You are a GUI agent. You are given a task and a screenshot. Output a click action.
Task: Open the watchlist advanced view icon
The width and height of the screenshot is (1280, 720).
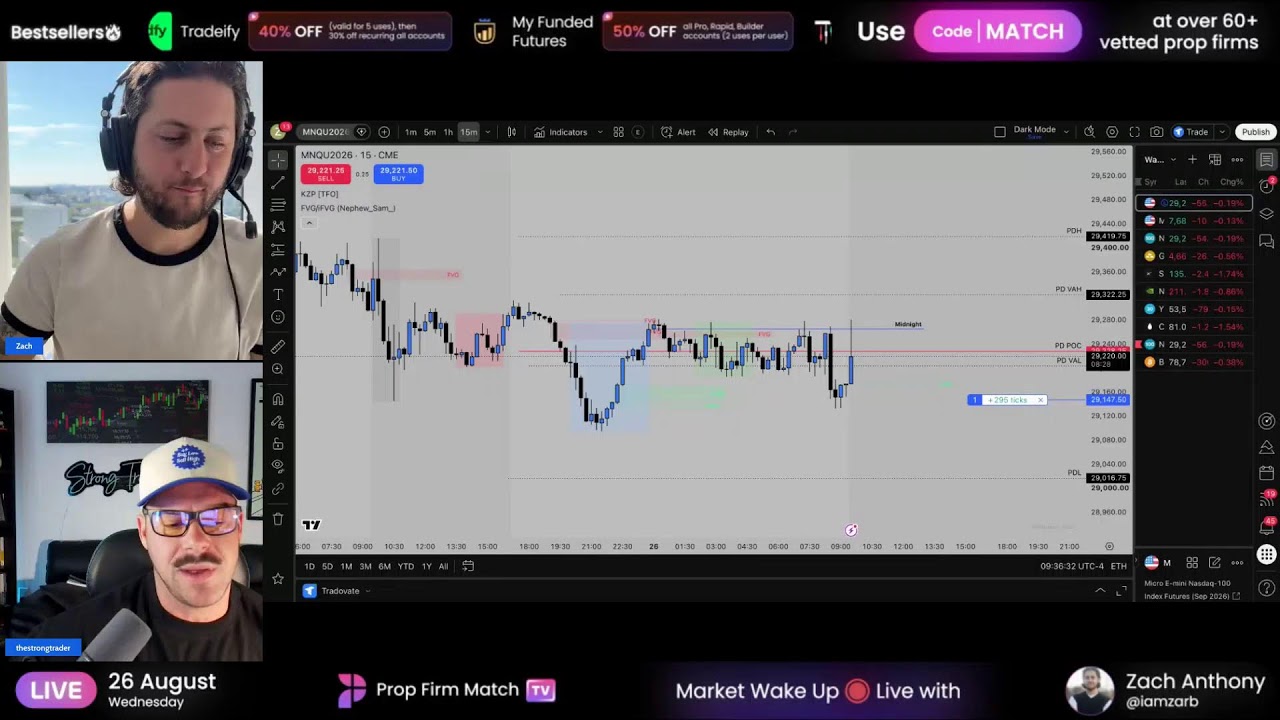[1215, 160]
